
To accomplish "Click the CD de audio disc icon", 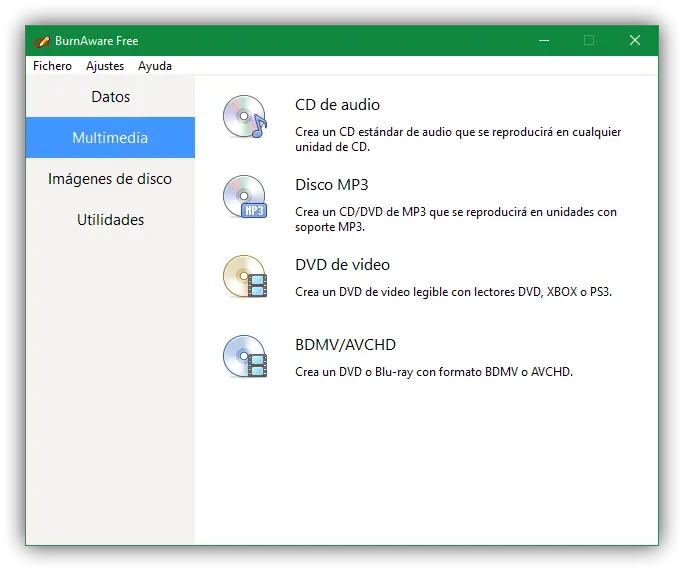I will tap(245, 116).
